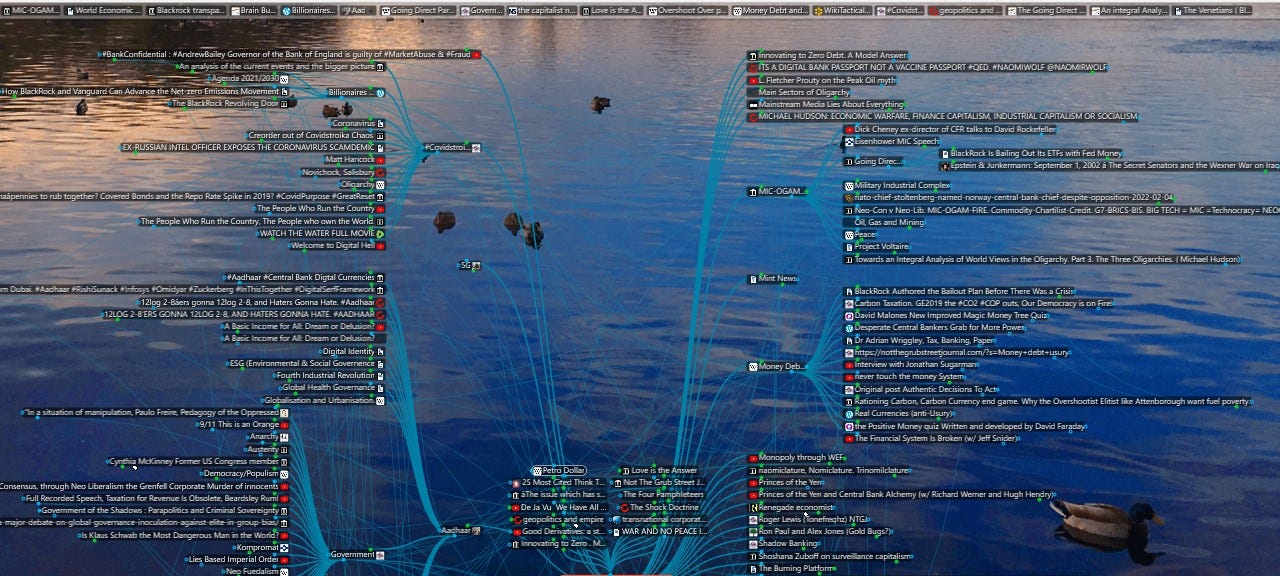Open the #Covidstroi... node in the plex
1280x576 pixels.
pyautogui.click(x=452, y=147)
